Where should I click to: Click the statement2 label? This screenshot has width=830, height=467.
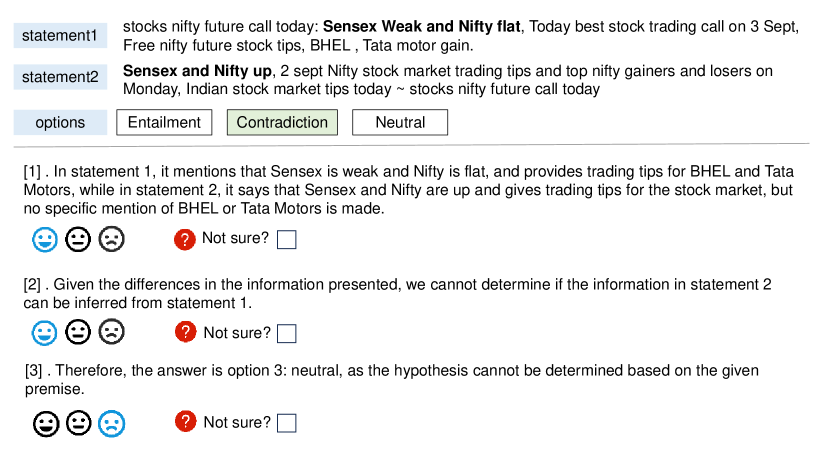60,77
